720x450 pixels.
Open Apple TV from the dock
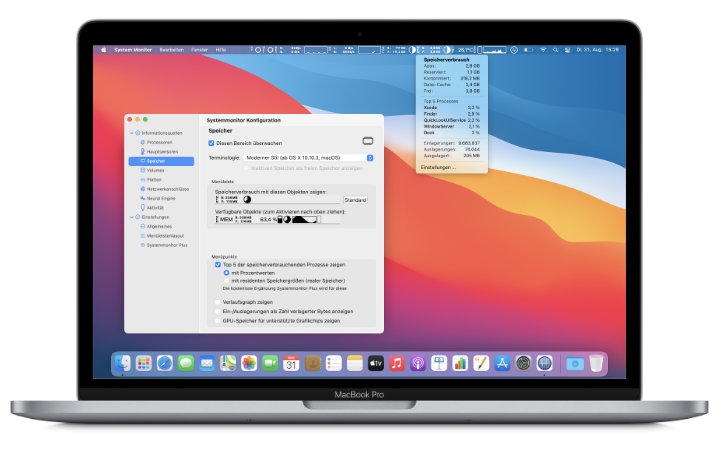[x=376, y=364]
